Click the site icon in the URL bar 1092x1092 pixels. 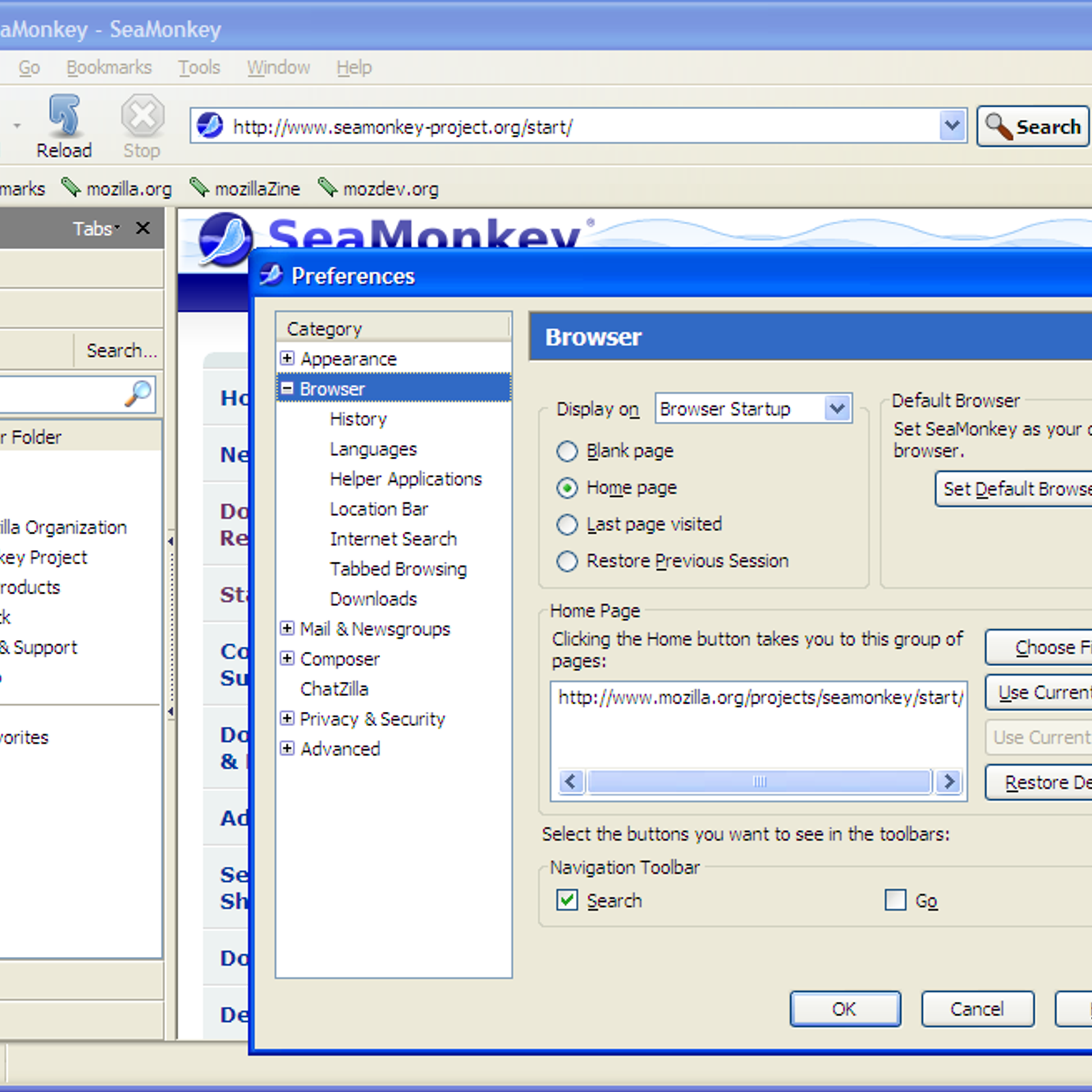(210, 126)
